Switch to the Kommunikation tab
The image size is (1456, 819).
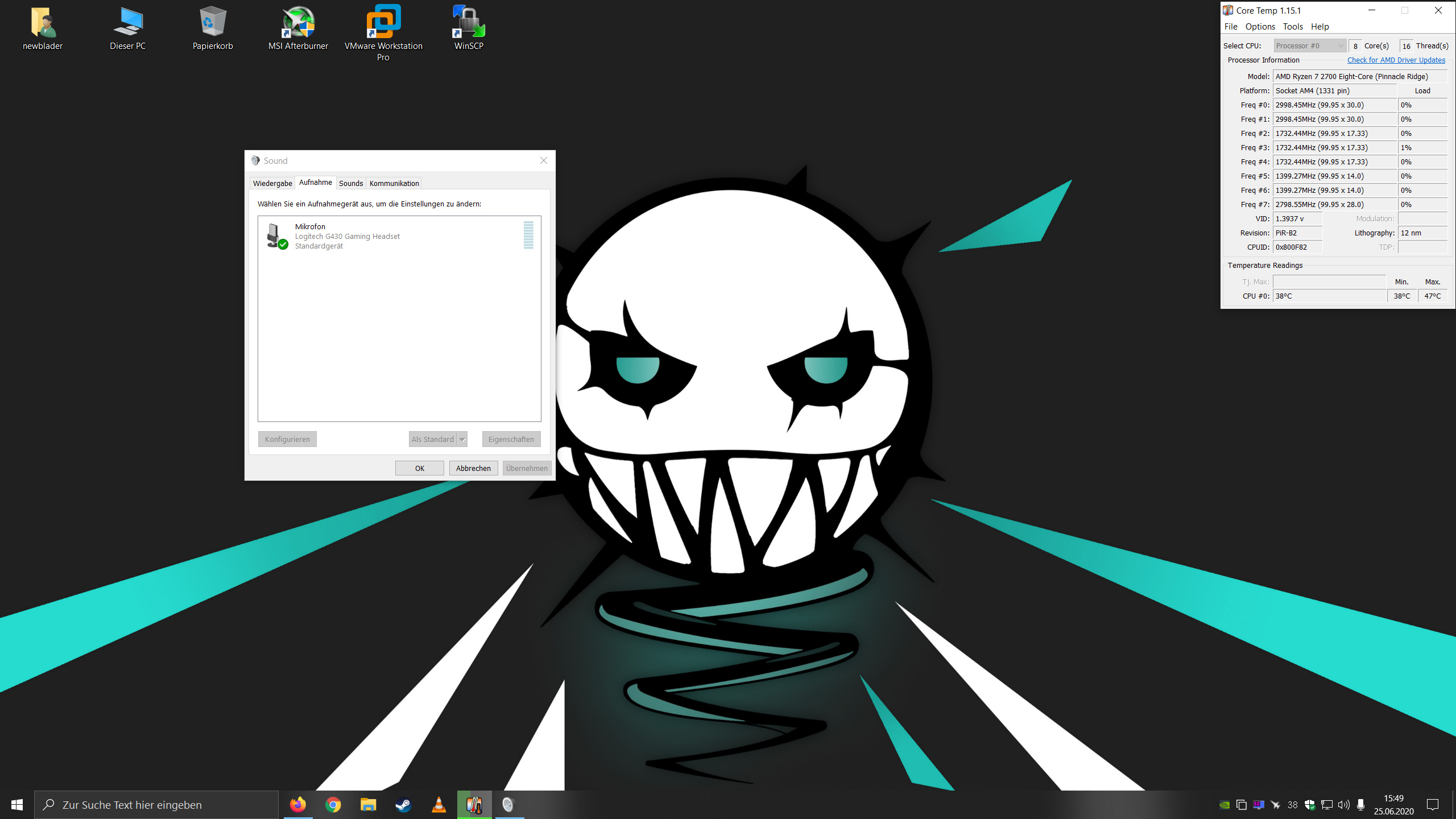[394, 183]
